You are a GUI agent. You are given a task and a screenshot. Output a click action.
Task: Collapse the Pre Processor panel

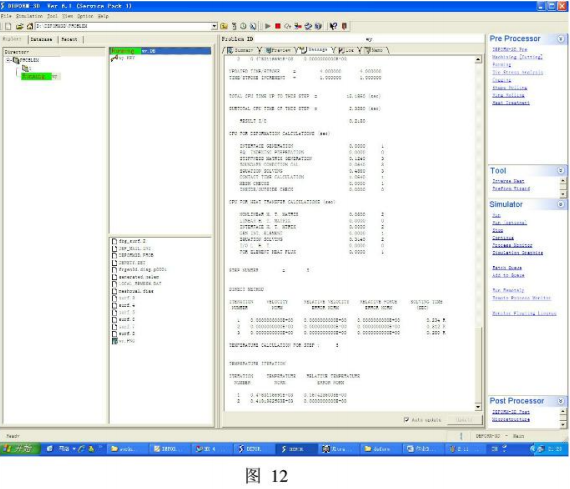pyautogui.click(x=561, y=39)
